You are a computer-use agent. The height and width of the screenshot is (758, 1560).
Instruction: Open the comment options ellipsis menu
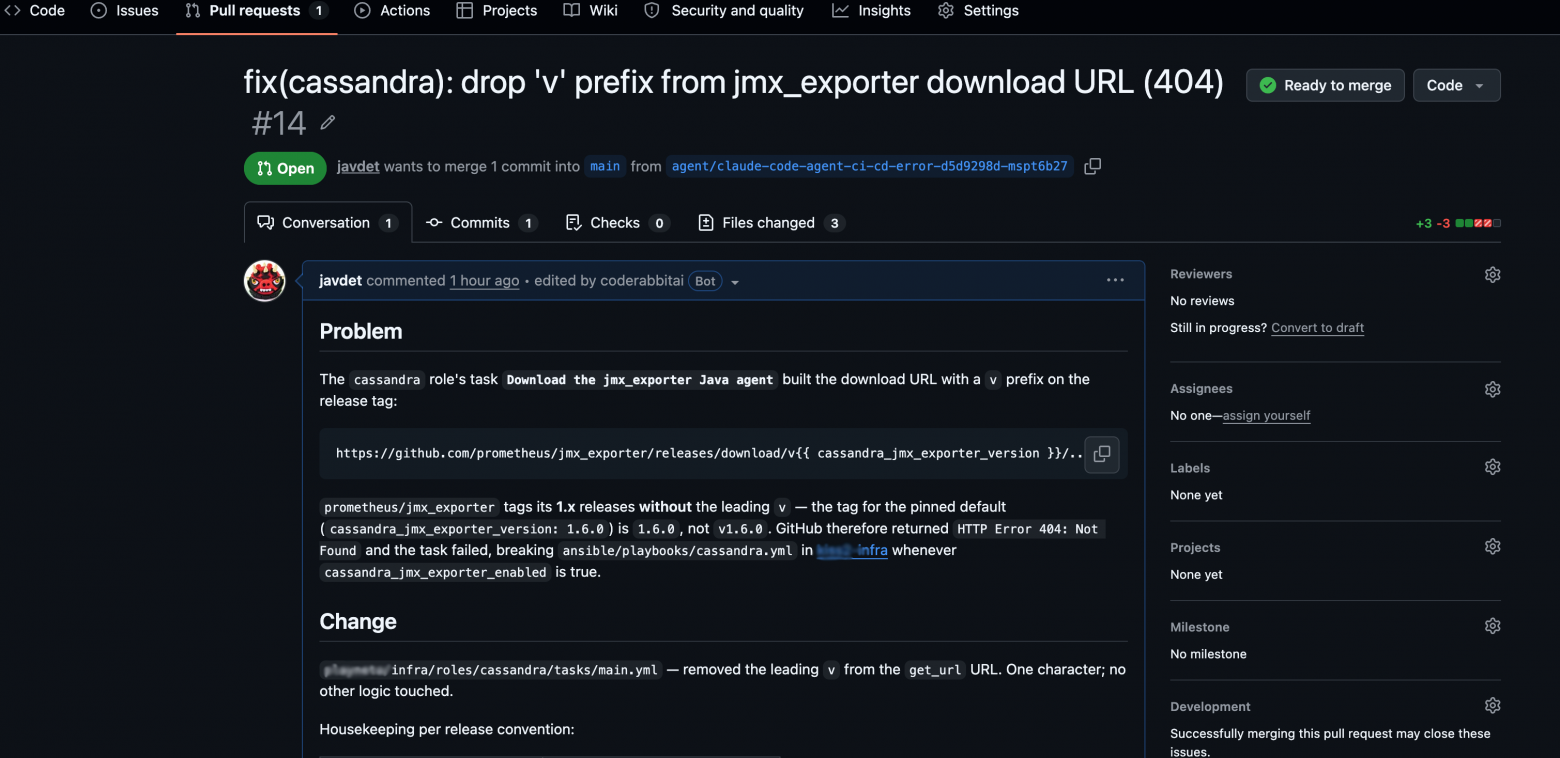(1115, 281)
